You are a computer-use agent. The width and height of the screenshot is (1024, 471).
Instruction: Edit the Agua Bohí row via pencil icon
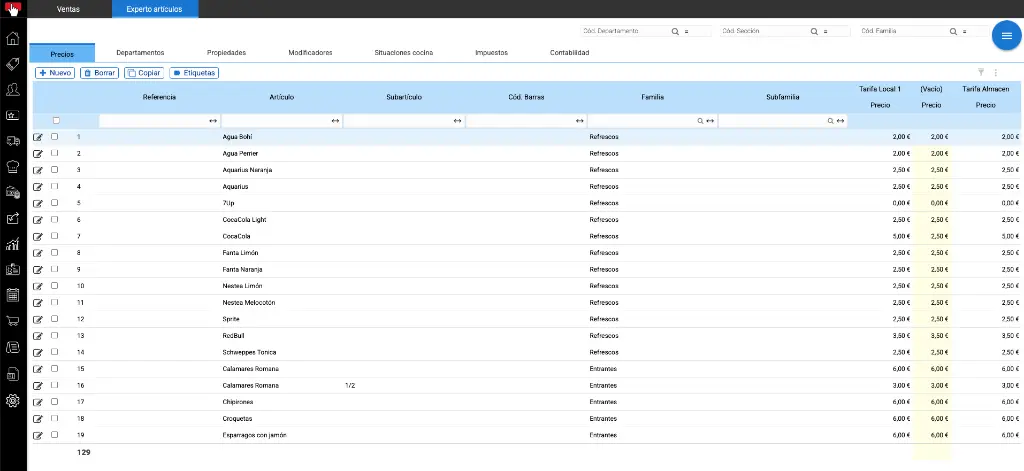(x=38, y=137)
